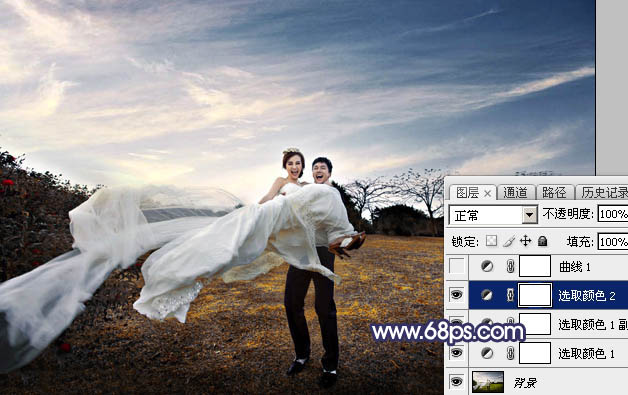This screenshot has height=395, width=628.
Task: Click the 背景 layer thumbnail
Action: click(x=488, y=382)
